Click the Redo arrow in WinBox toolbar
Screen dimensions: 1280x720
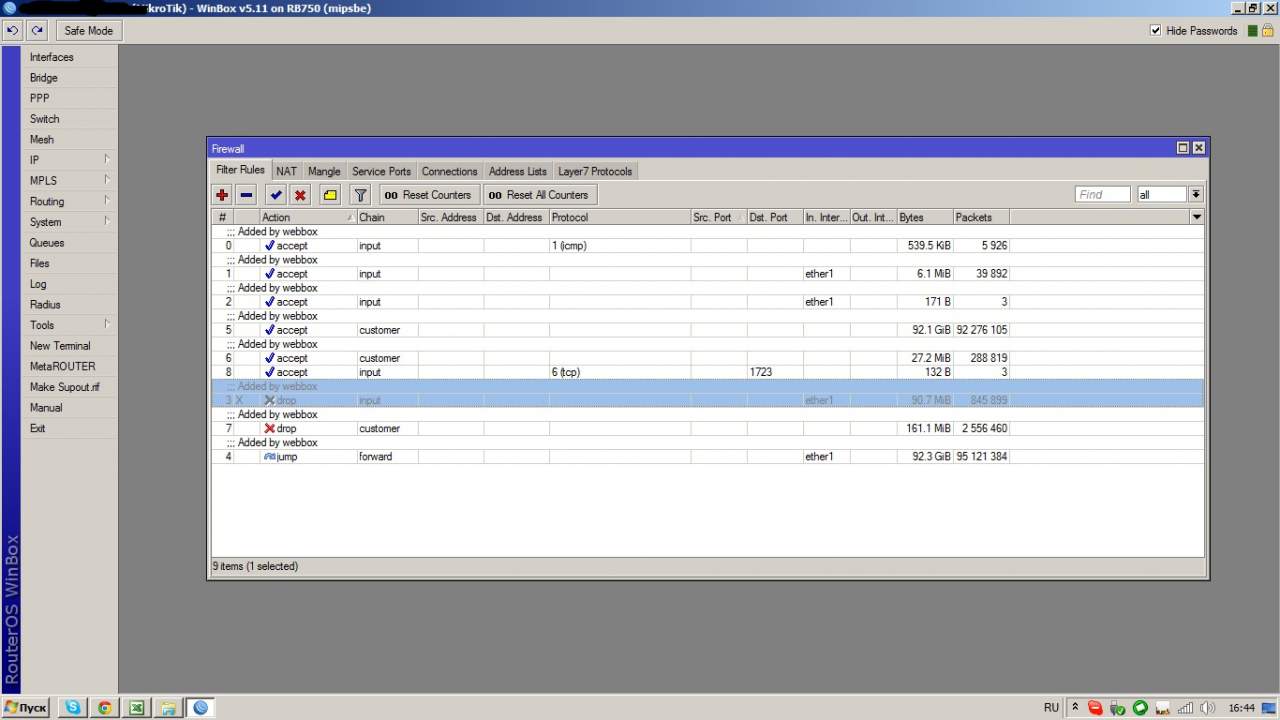click(37, 31)
